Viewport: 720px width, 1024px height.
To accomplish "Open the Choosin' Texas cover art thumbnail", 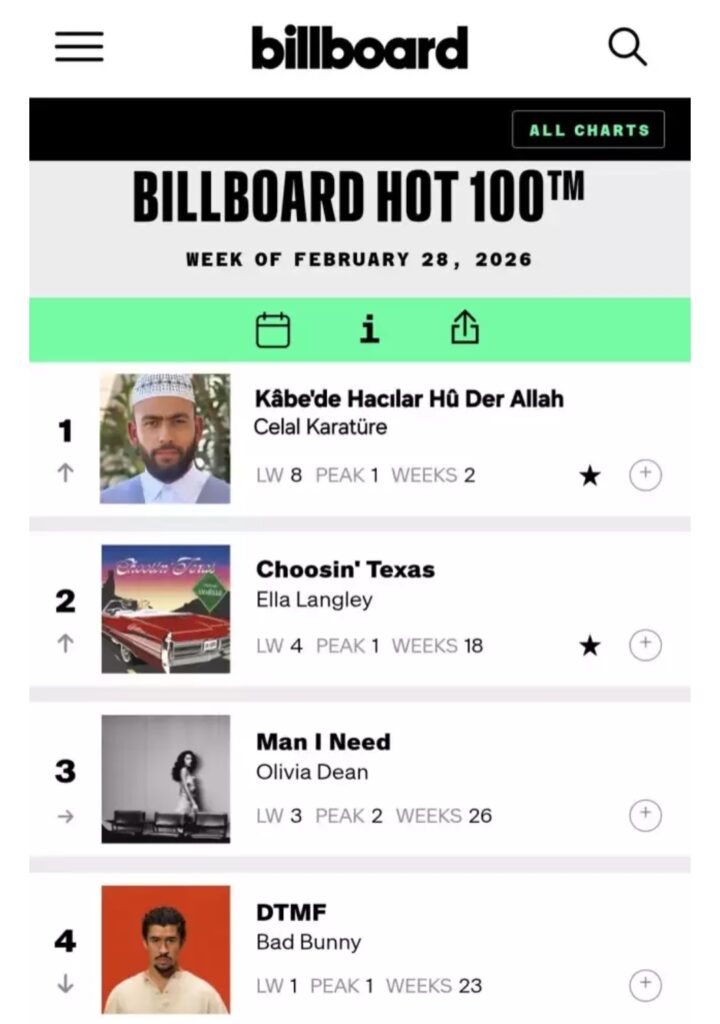I will pos(165,609).
